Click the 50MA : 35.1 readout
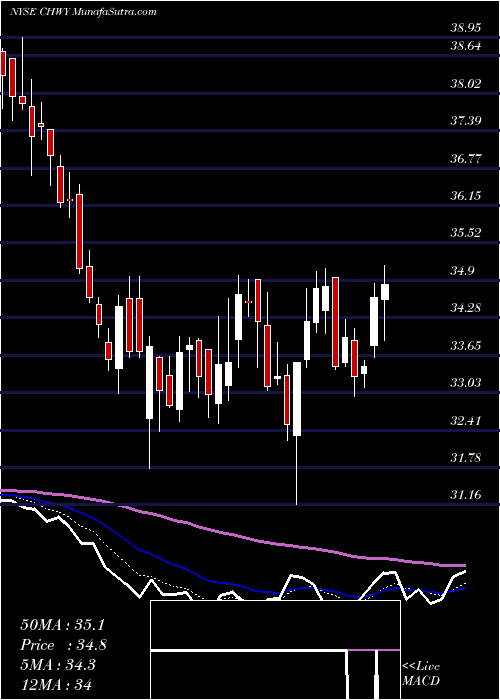 tap(62, 625)
